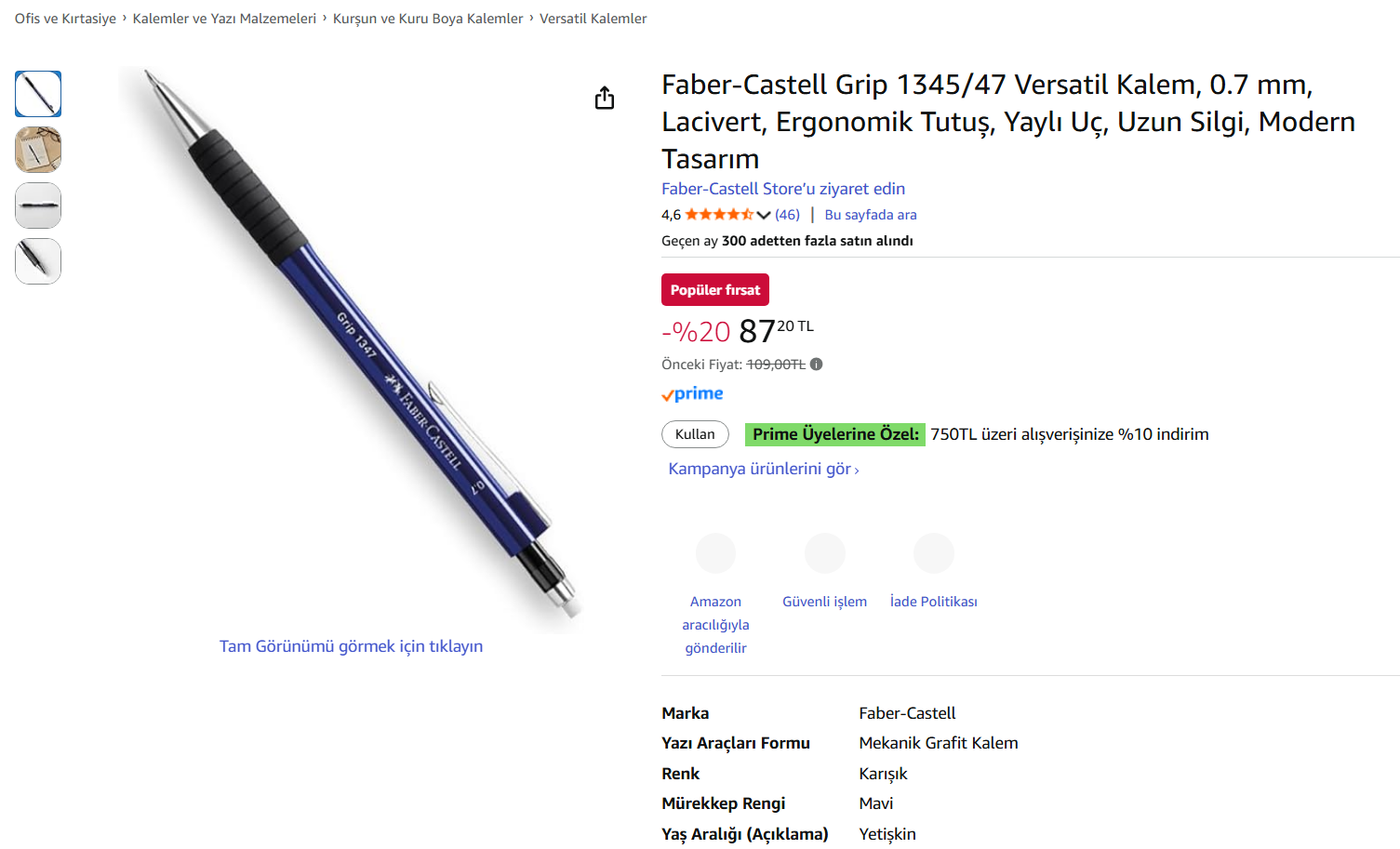Open the 46 reviews count link

click(787, 215)
